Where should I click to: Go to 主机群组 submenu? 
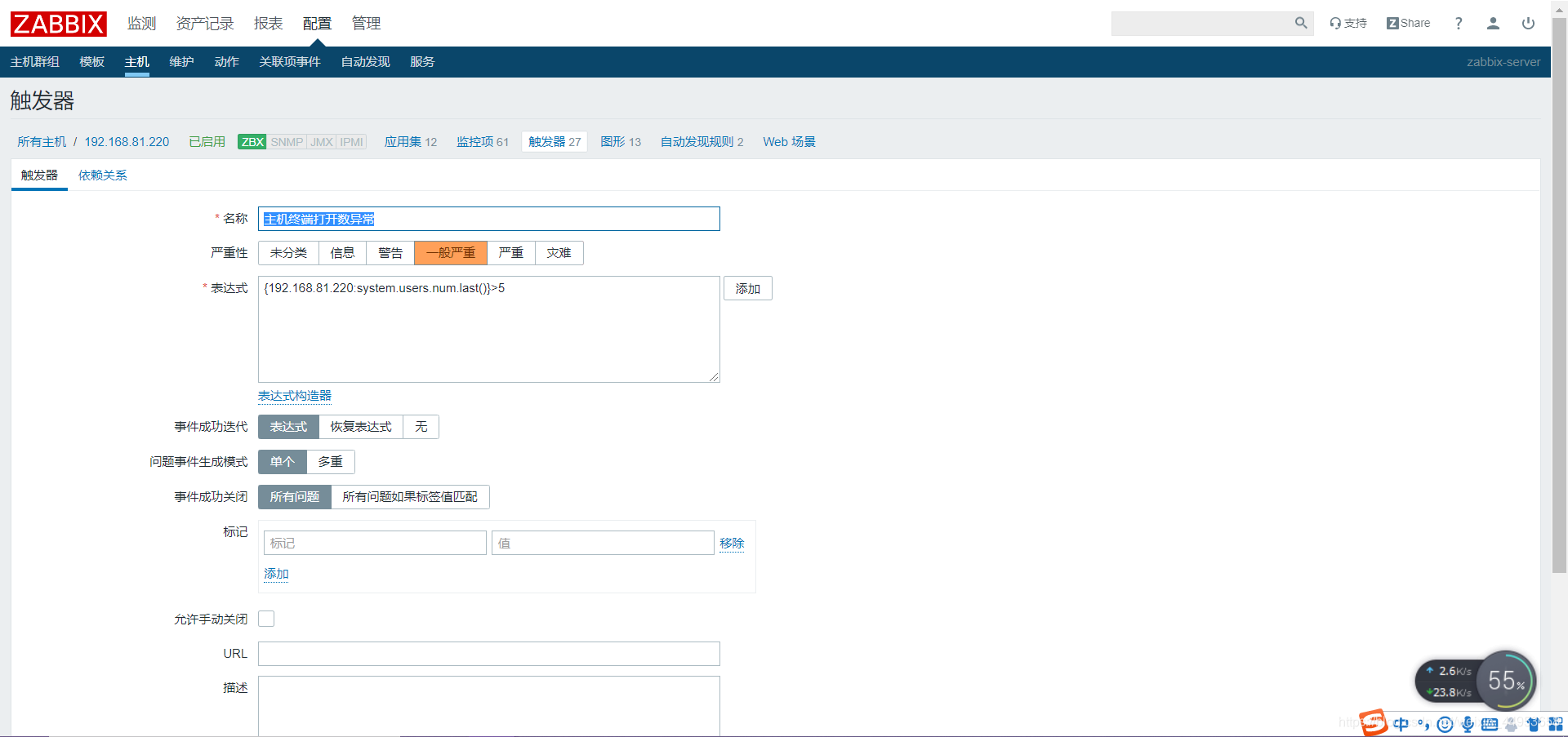[34, 62]
